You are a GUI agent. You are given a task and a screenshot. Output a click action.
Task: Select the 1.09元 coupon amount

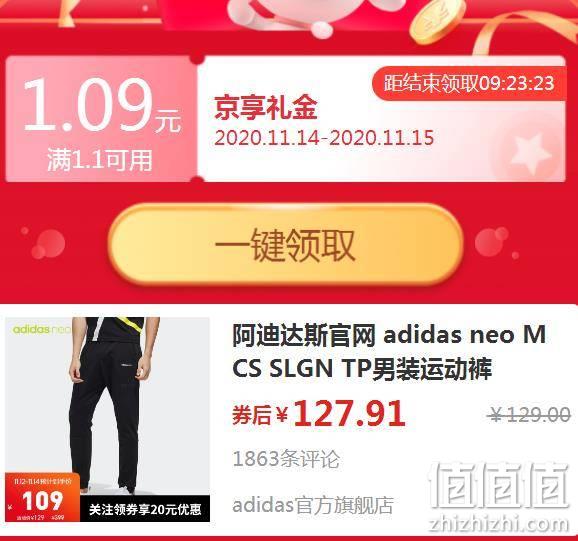pyautogui.click(x=102, y=105)
